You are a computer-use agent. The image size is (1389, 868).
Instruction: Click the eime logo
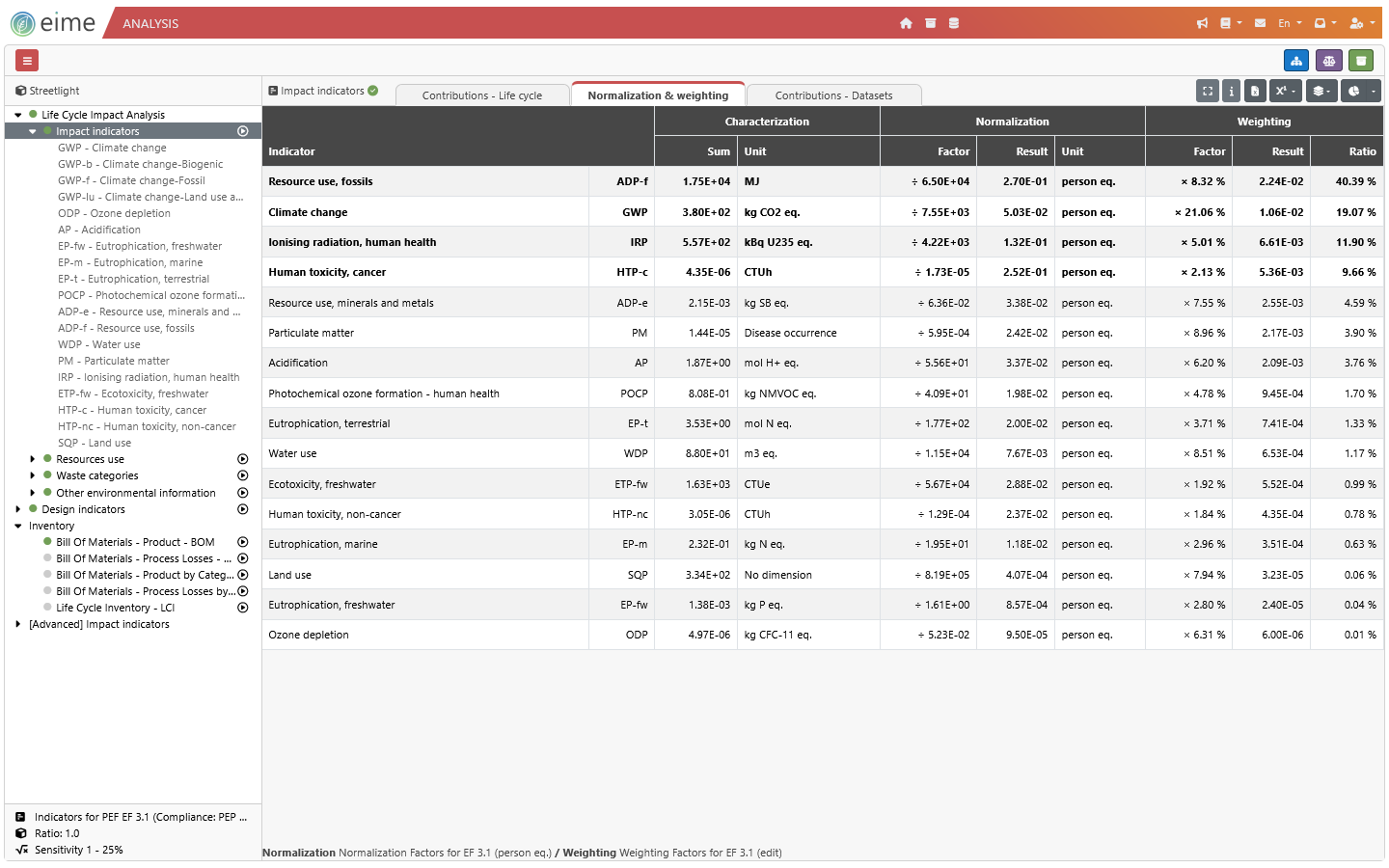point(53,23)
